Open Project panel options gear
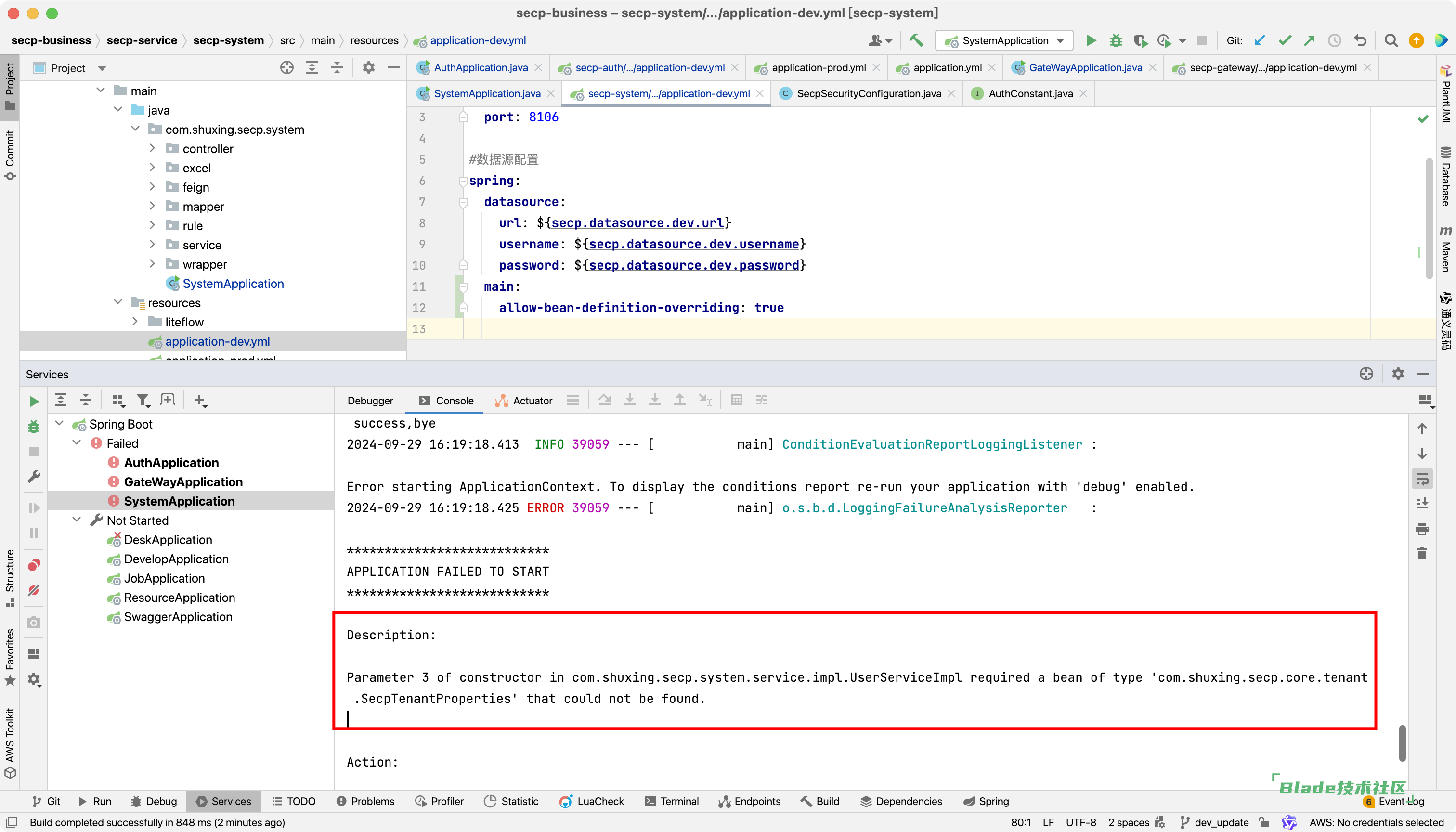 (368, 67)
